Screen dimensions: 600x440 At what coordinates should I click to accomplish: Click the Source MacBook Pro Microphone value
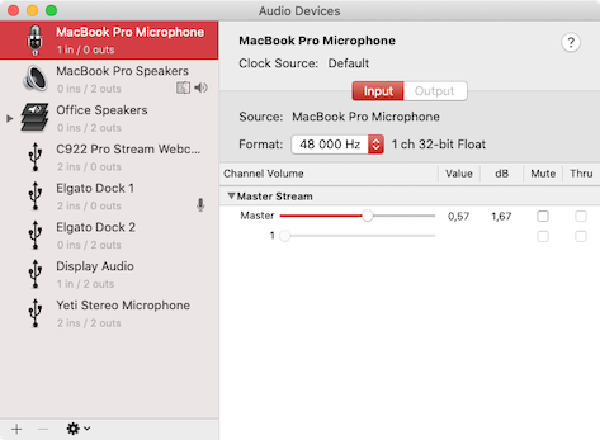(x=366, y=117)
